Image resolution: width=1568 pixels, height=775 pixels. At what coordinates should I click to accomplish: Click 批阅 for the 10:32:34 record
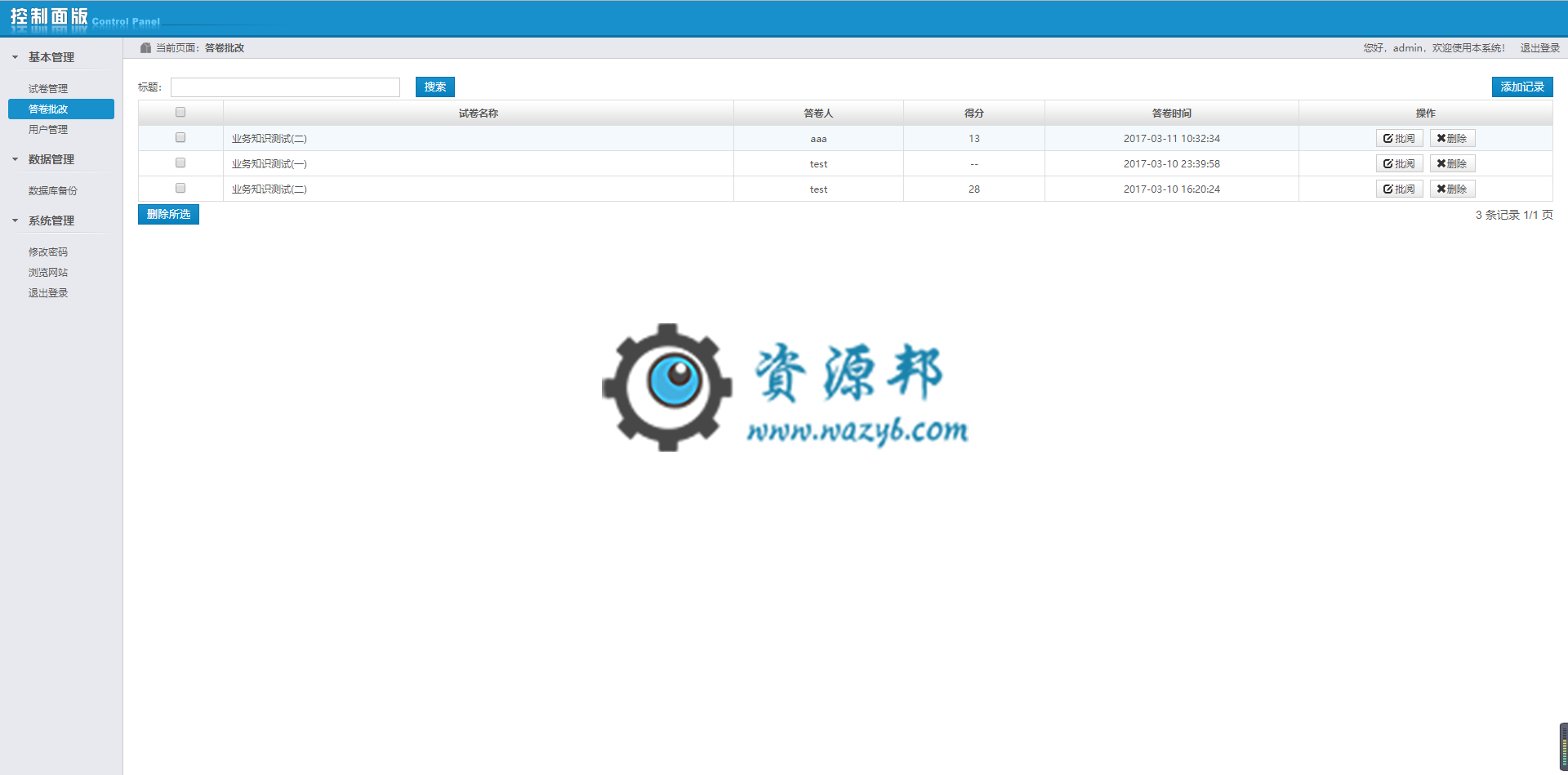point(1400,139)
